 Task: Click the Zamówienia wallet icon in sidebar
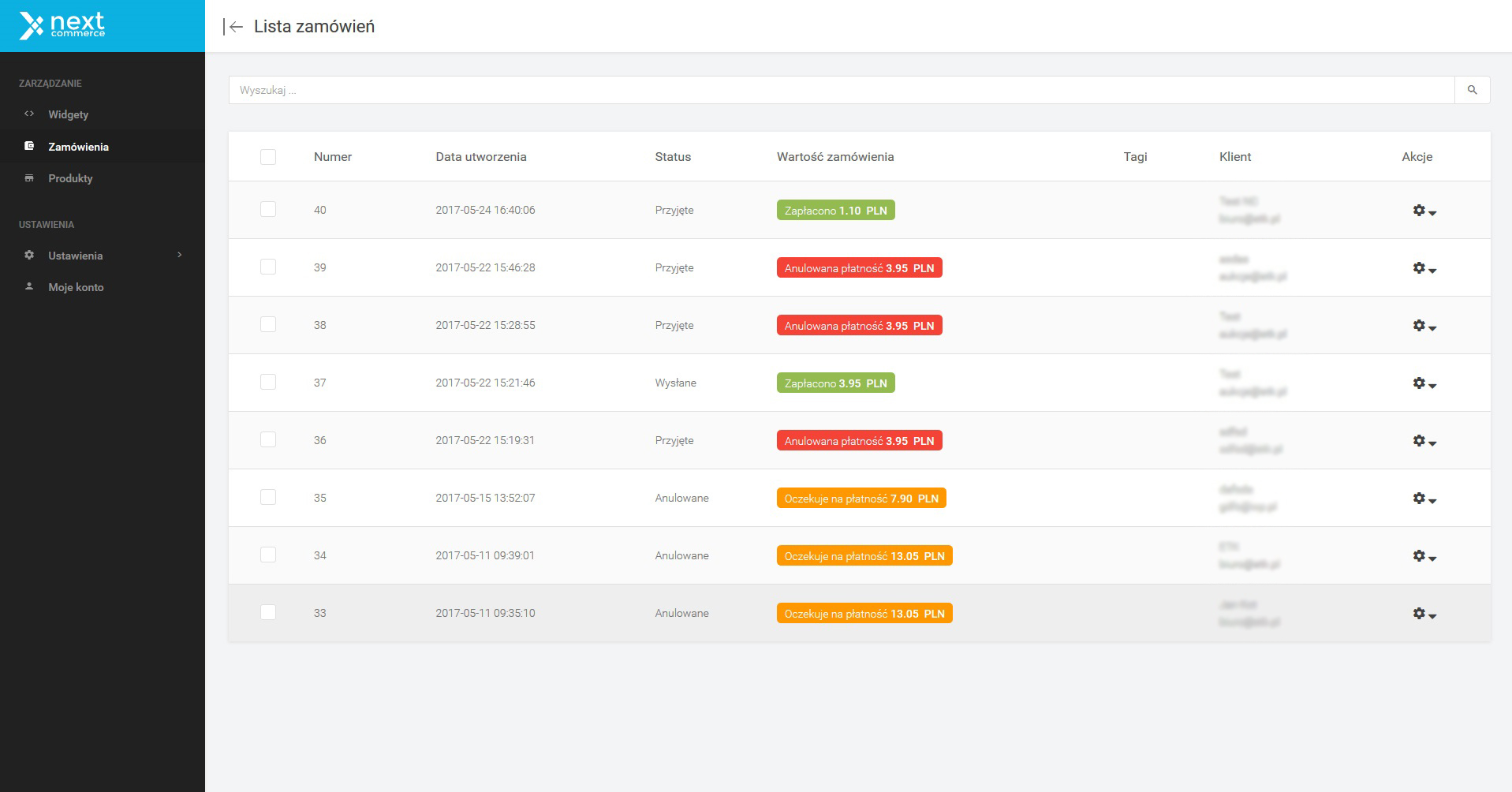pos(29,146)
